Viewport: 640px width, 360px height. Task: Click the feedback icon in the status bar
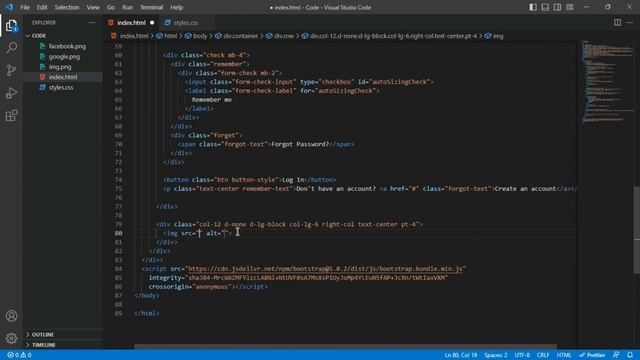coord(616,355)
